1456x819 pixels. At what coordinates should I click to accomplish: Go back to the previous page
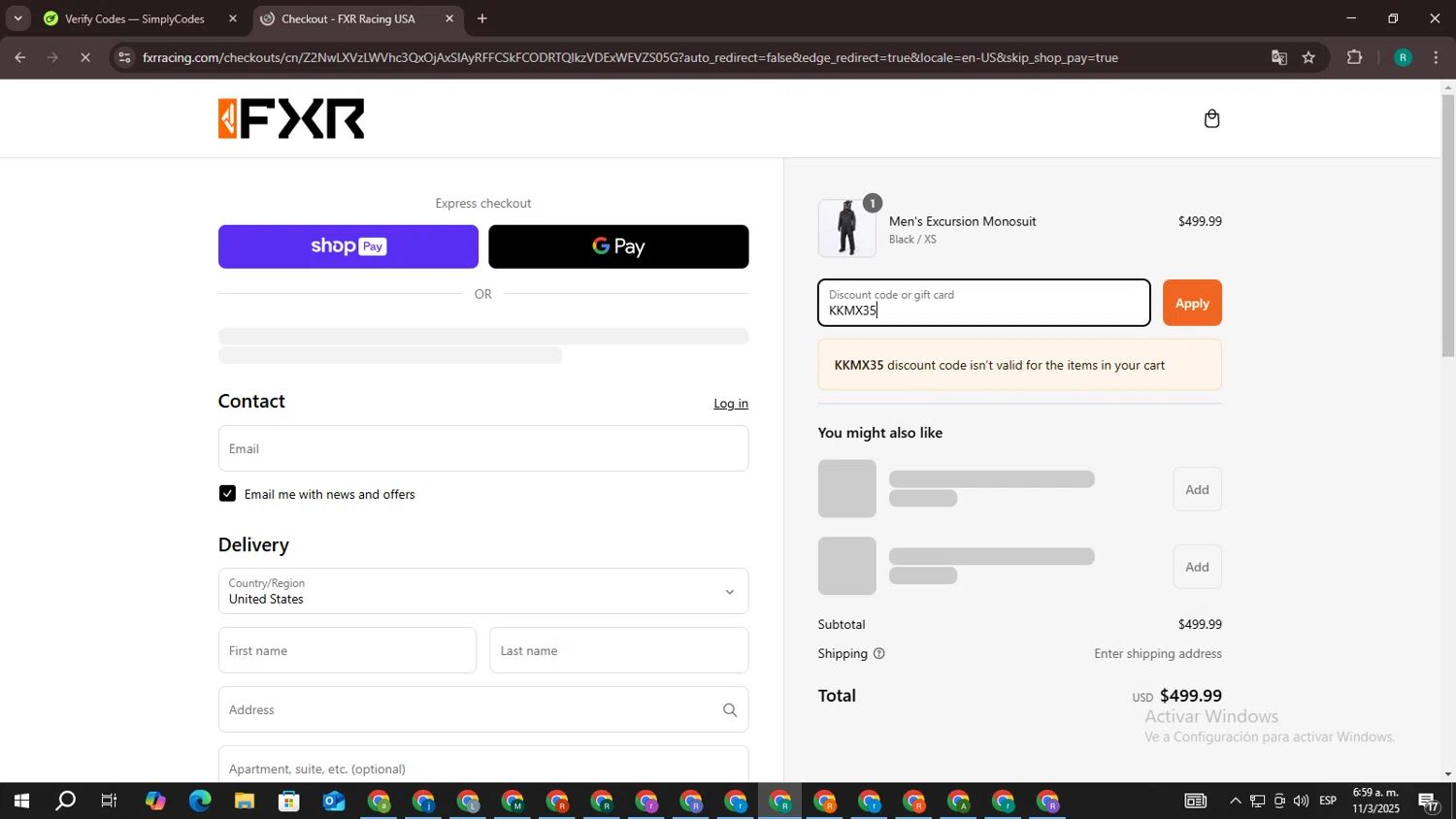20,57
